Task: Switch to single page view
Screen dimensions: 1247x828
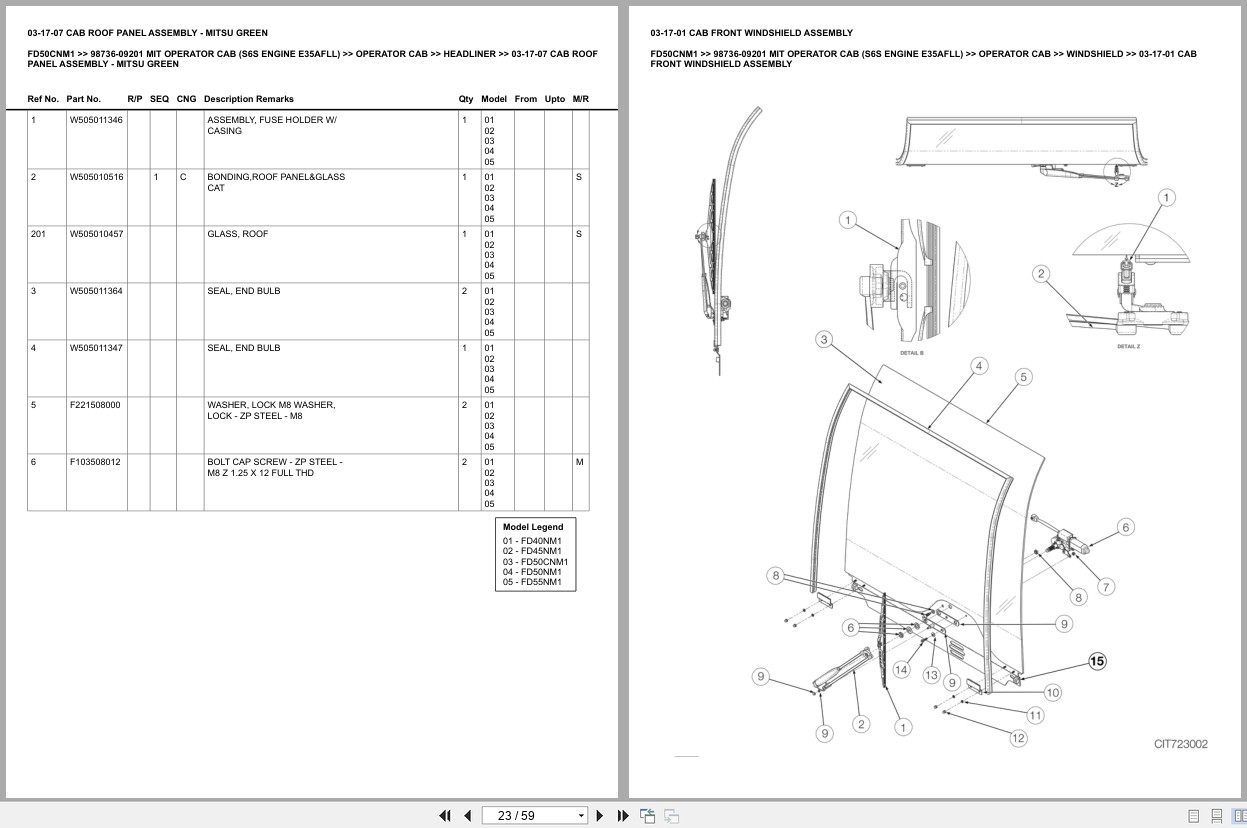Action: (1194, 816)
